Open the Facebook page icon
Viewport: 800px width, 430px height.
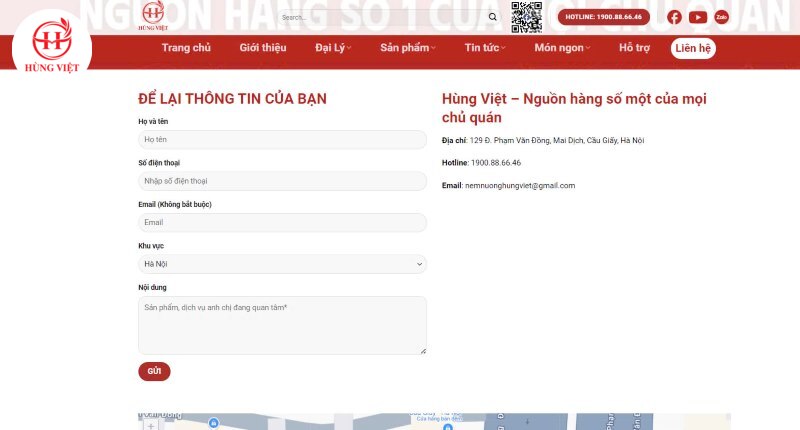click(674, 17)
